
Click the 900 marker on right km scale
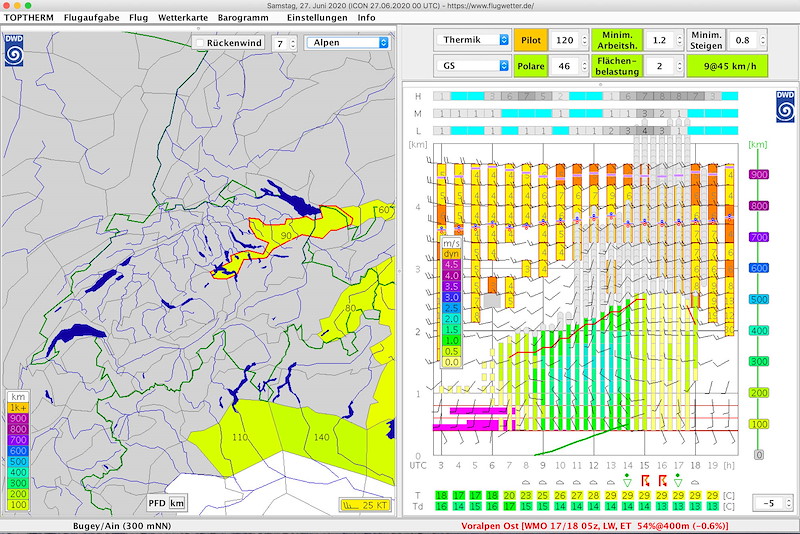[759, 174]
